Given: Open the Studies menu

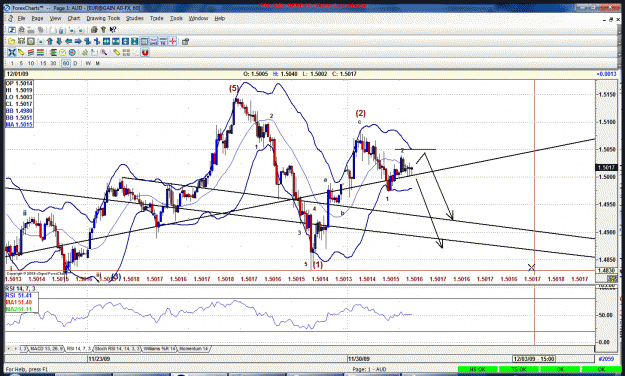Looking at the screenshot, I should 135,18.
